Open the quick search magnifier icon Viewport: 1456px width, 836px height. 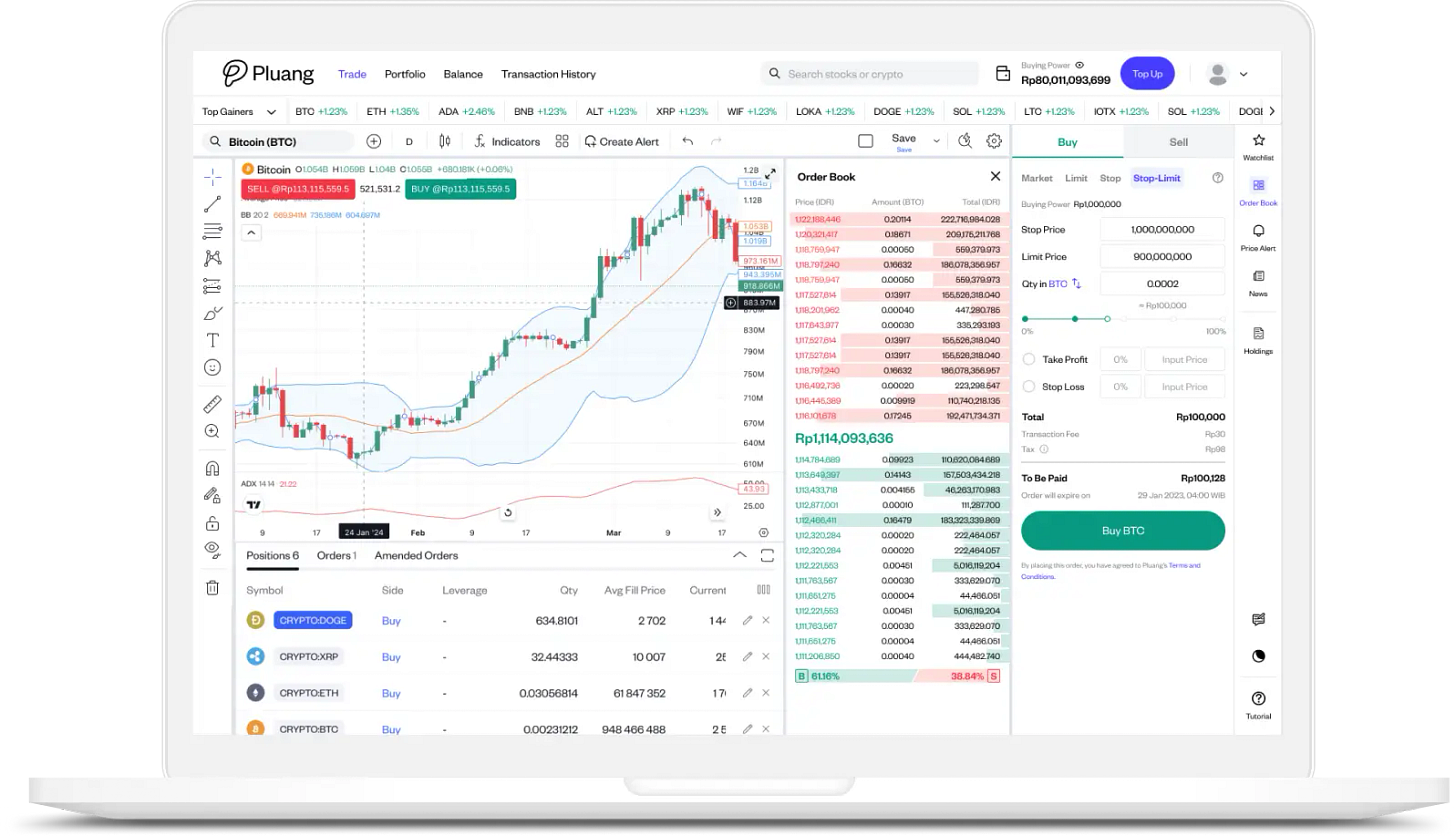pyautogui.click(x=965, y=141)
